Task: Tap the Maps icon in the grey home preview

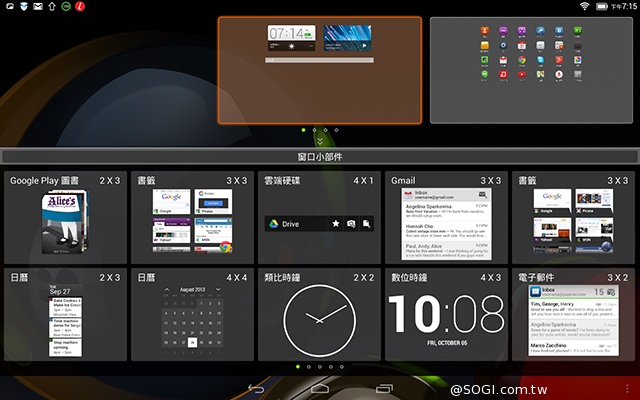Action: tap(540, 75)
